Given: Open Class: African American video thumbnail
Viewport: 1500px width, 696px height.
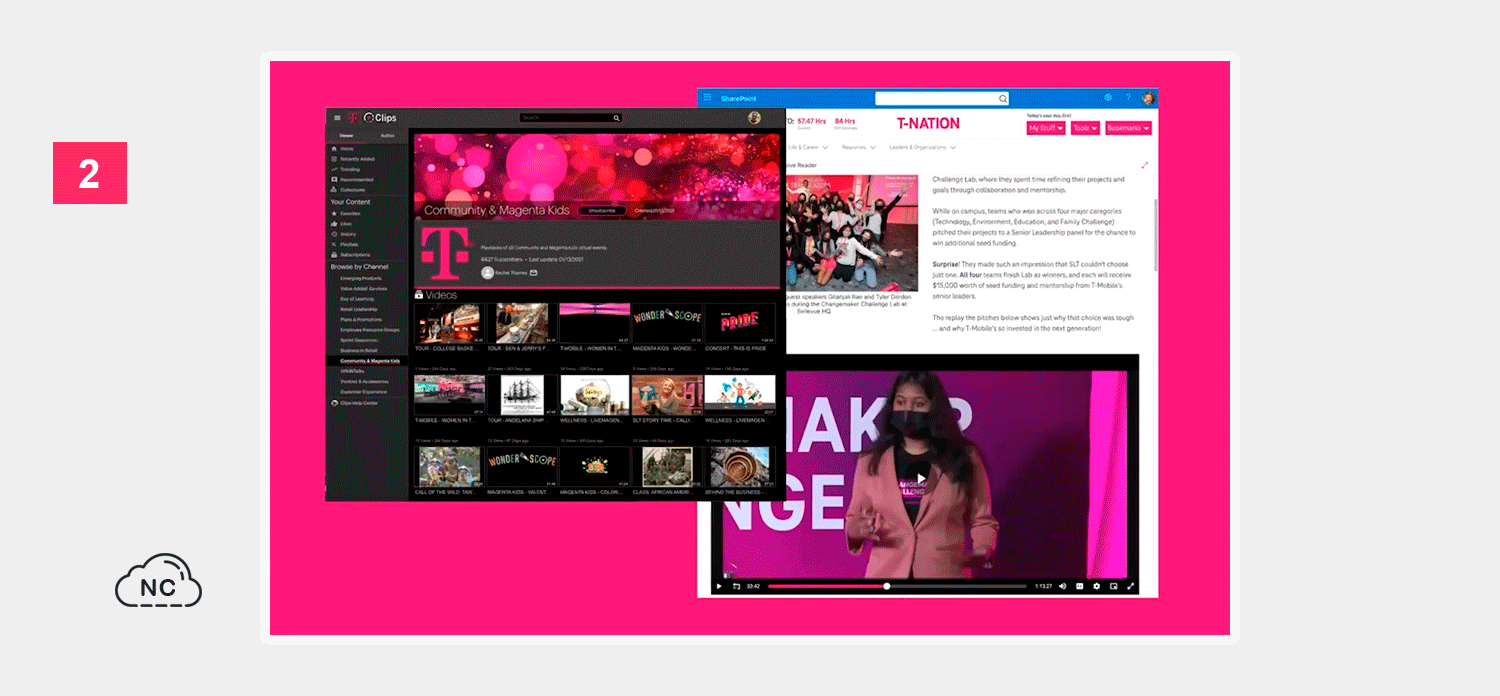Looking at the screenshot, I should point(667,467).
